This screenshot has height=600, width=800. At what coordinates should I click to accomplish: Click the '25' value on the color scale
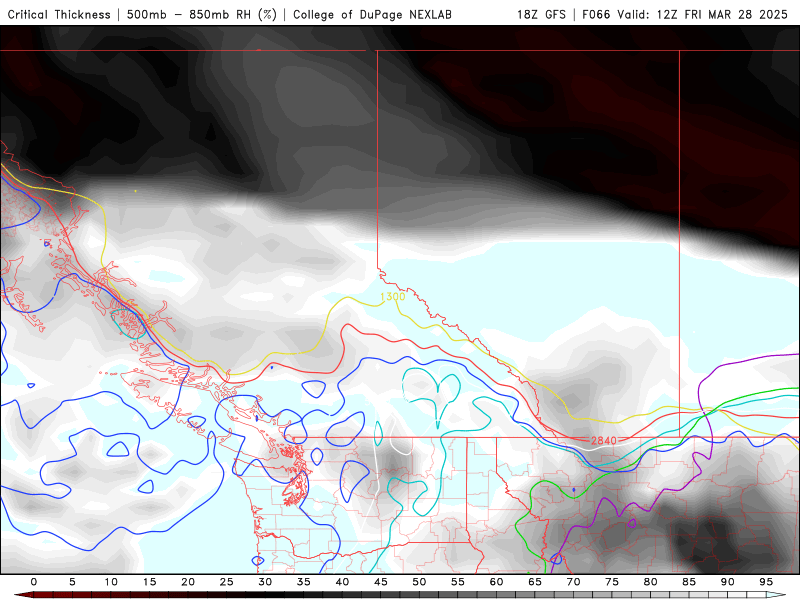(x=227, y=582)
